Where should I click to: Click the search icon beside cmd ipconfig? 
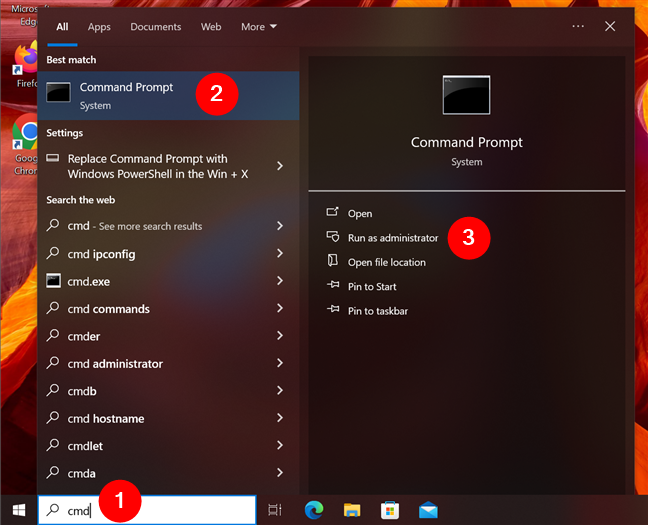click(53, 253)
